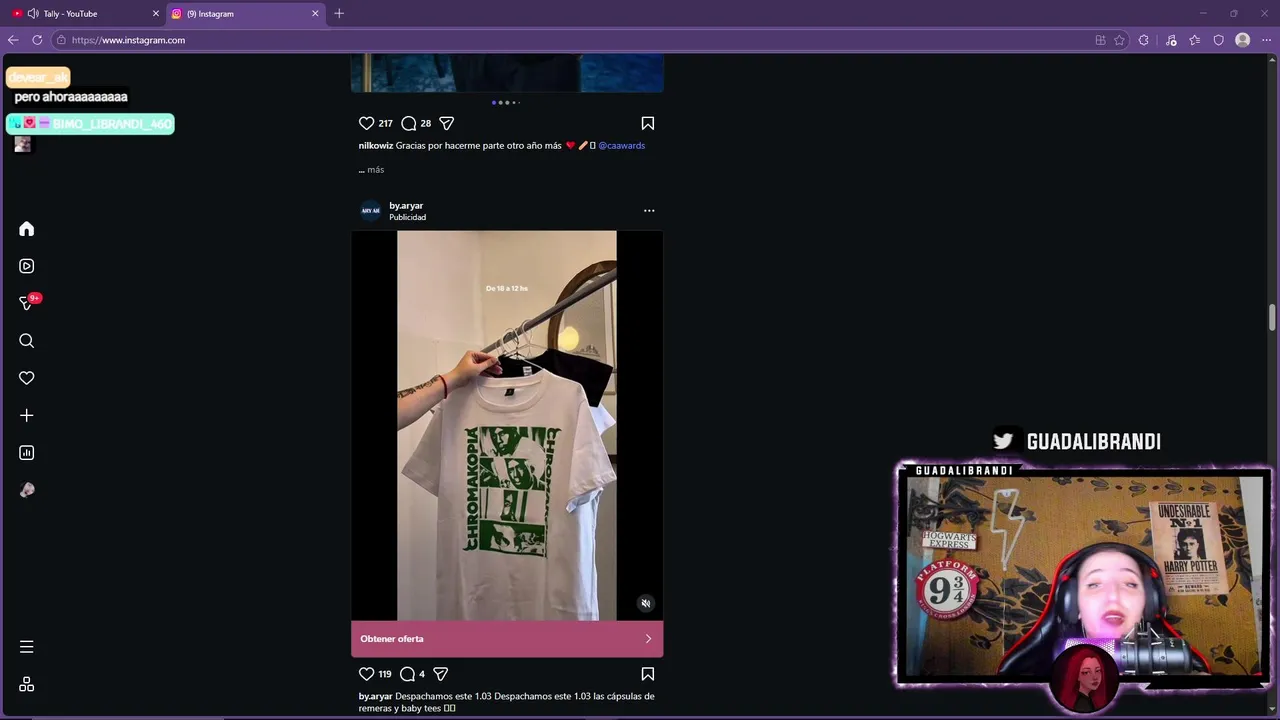Reload the current page
Screen dimensions: 1280x720
37,40
